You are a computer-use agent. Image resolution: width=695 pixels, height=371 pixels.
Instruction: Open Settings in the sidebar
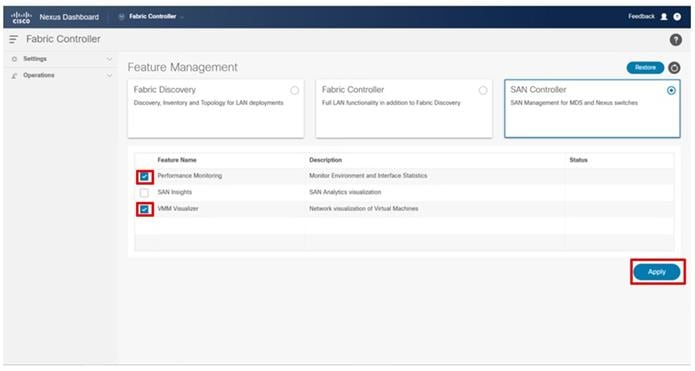pos(35,59)
